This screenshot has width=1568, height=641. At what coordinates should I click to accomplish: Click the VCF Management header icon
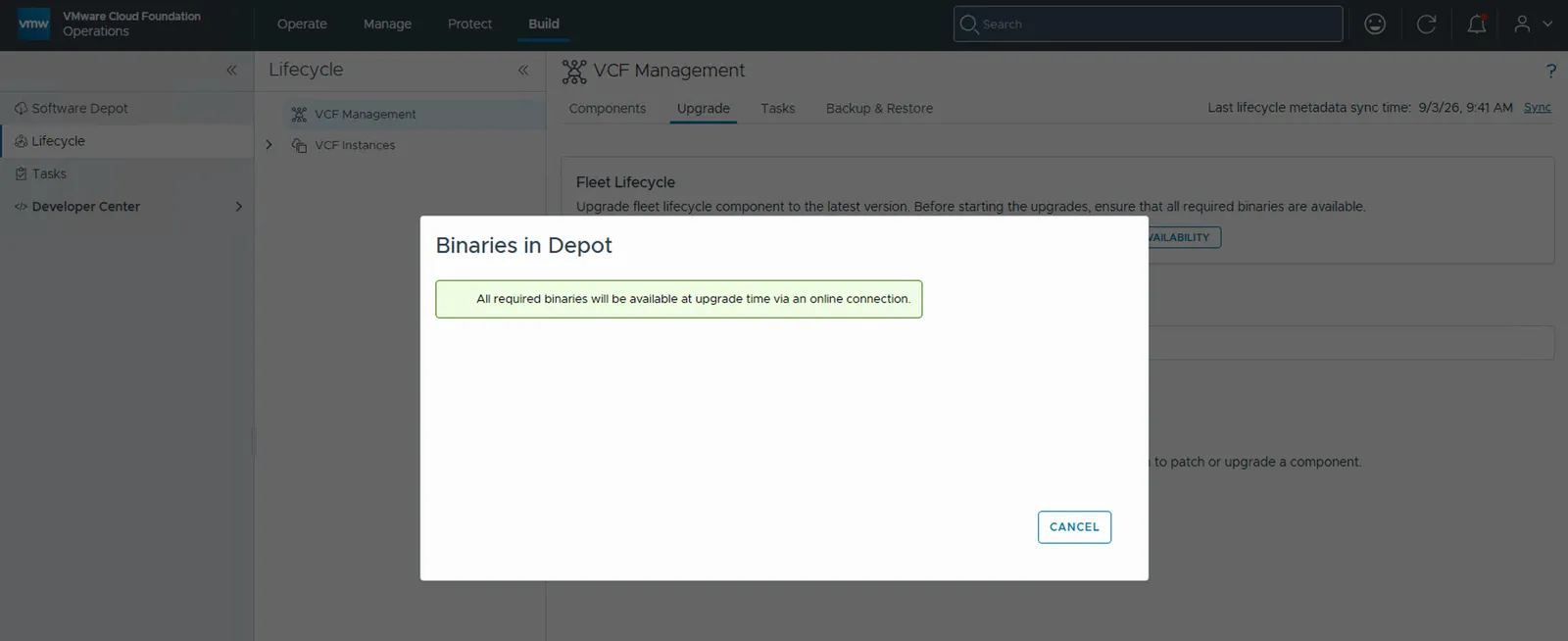(x=574, y=71)
